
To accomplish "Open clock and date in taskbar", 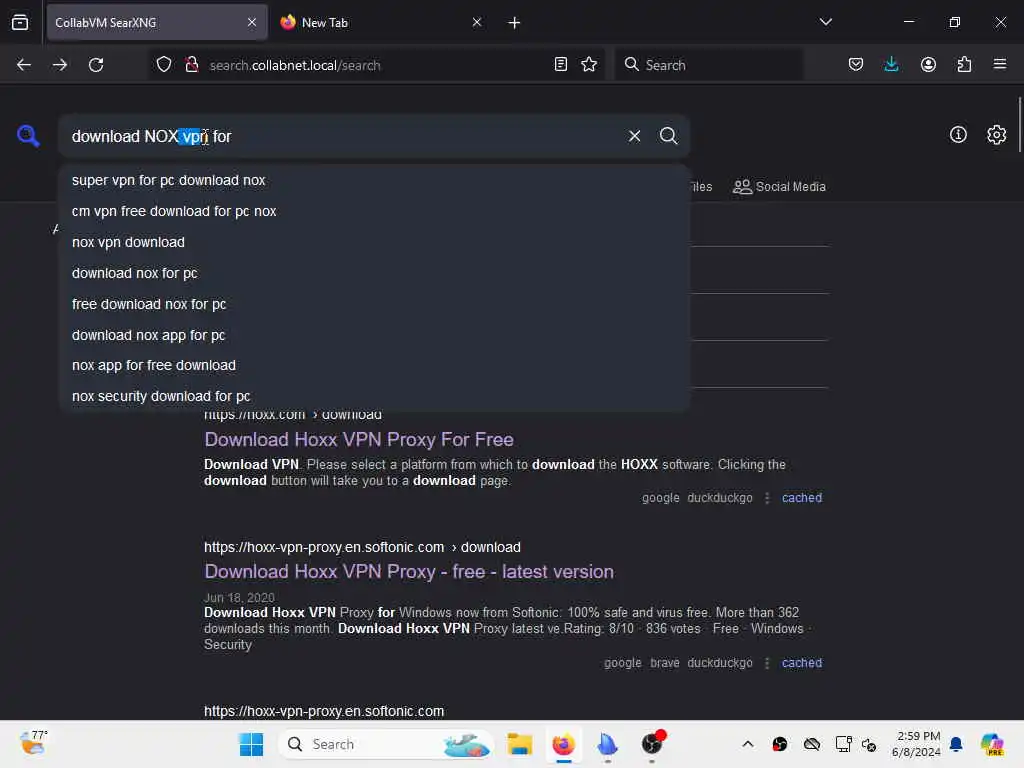I will [916, 744].
